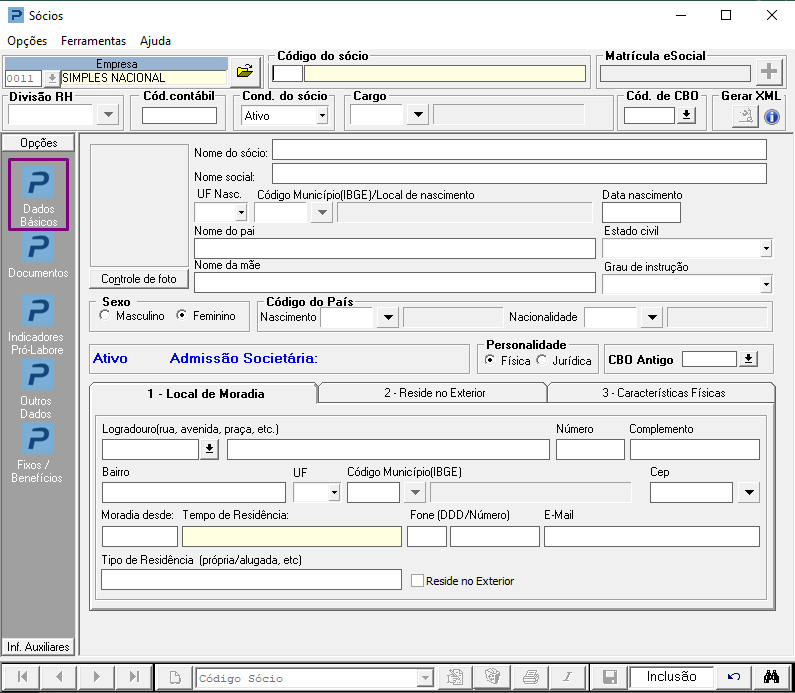Screen dimensions: 795x693
Task: Click the delete trash icon in bottom toolbar
Action: [x=492, y=677]
